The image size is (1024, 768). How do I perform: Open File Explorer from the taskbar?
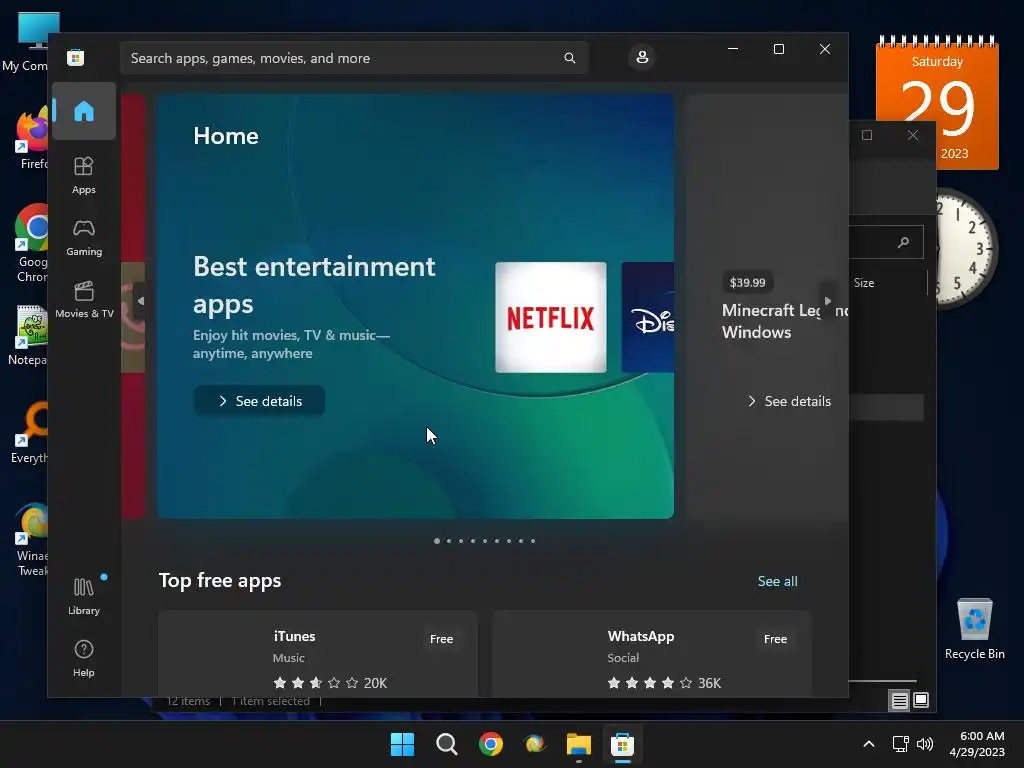pyautogui.click(x=579, y=744)
